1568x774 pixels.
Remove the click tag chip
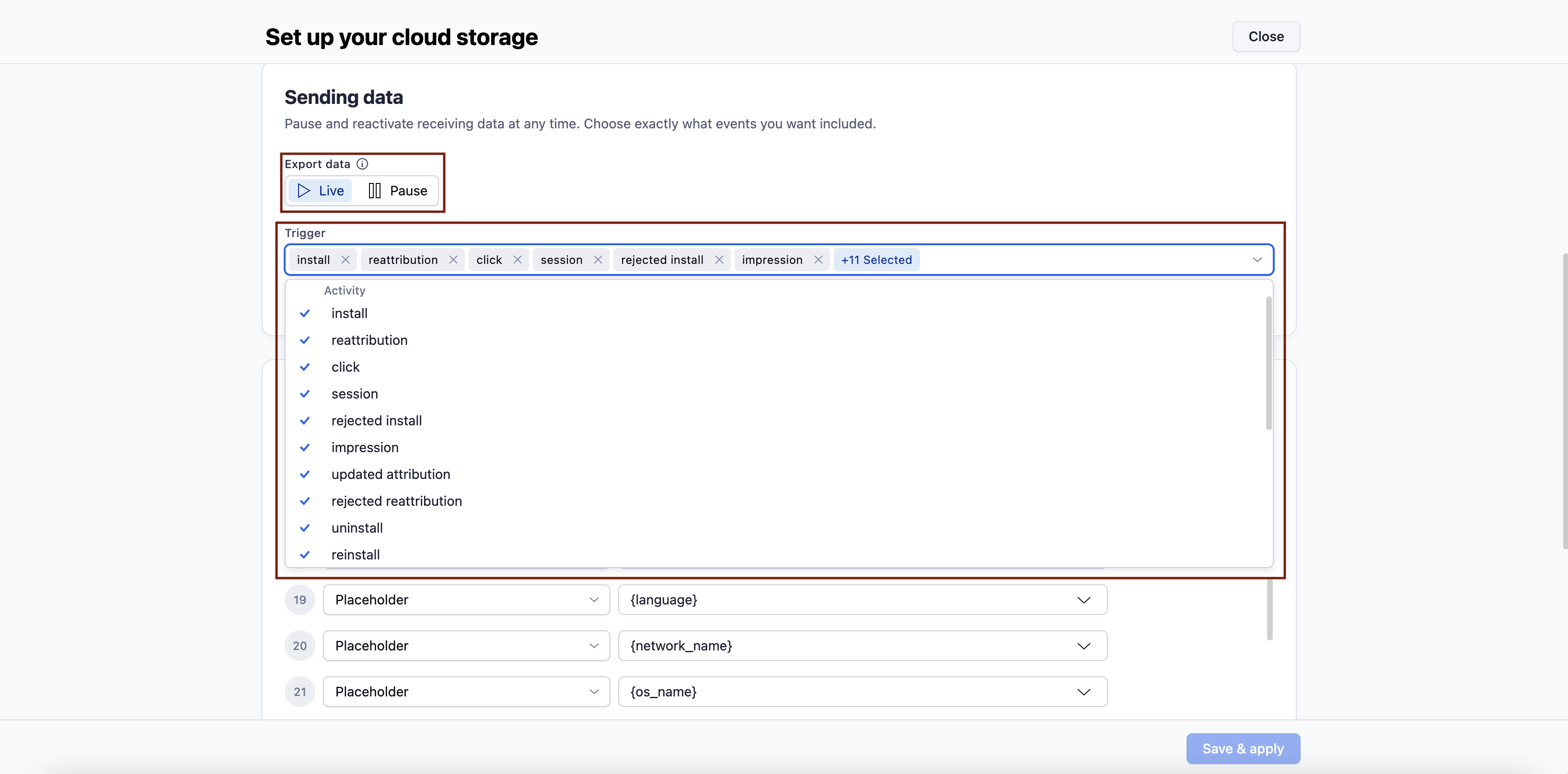point(517,260)
